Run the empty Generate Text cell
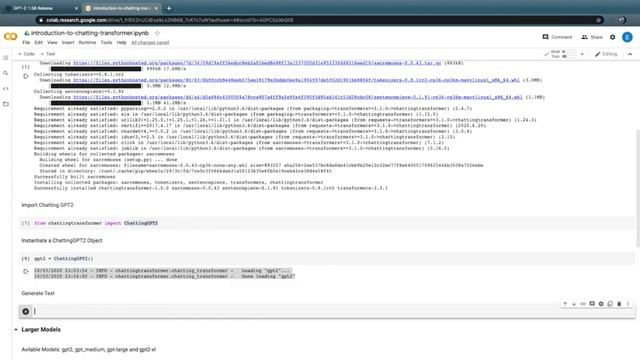Image resolution: width=640 pixels, height=360 pixels. tap(26, 311)
